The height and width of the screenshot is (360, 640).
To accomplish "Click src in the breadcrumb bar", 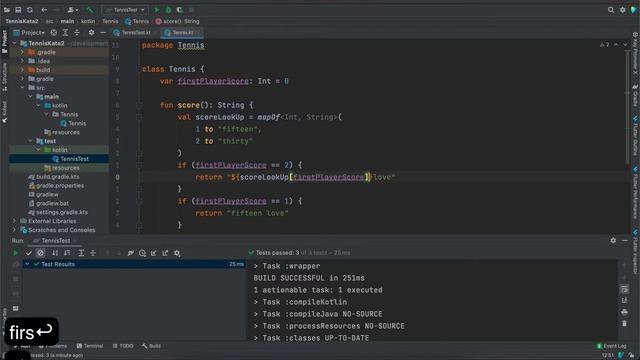I will pos(49,21).
